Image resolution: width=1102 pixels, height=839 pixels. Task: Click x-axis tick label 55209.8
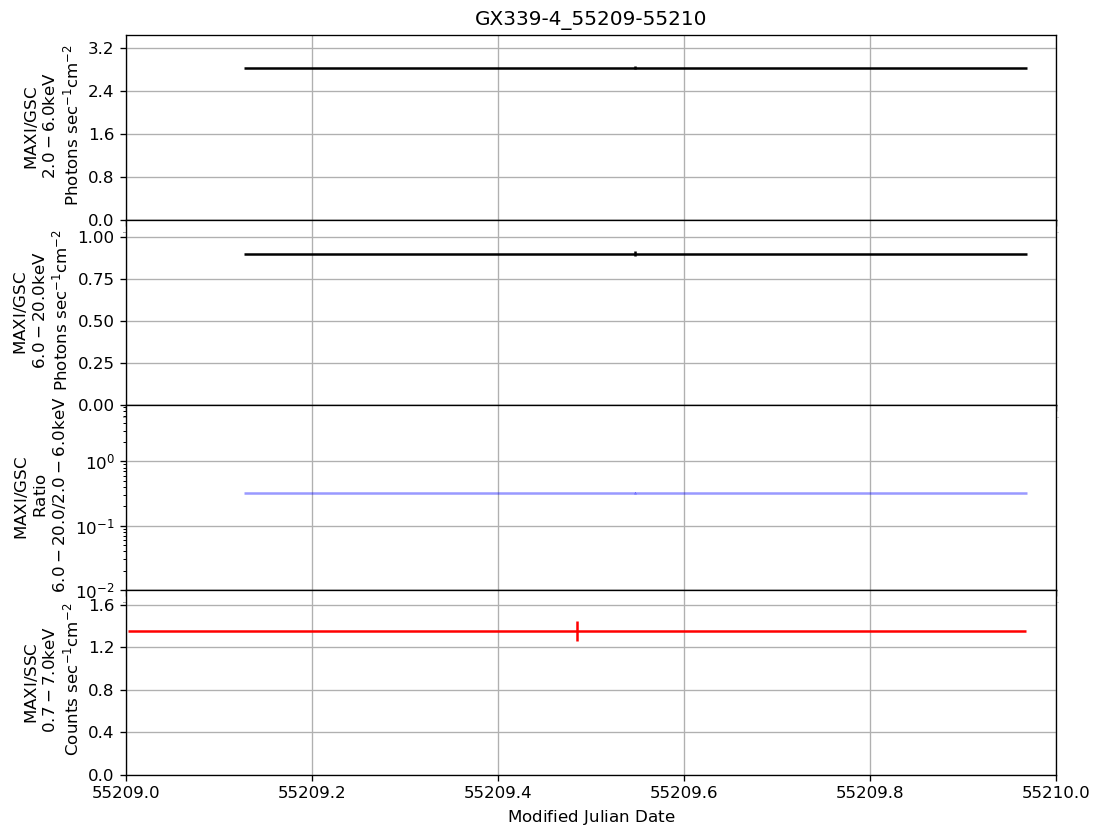(870, 793)
